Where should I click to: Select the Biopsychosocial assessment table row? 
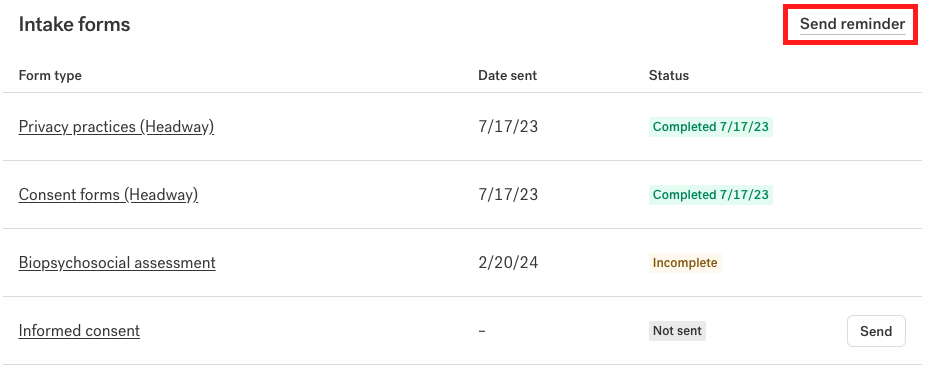(x=462, y=263)
